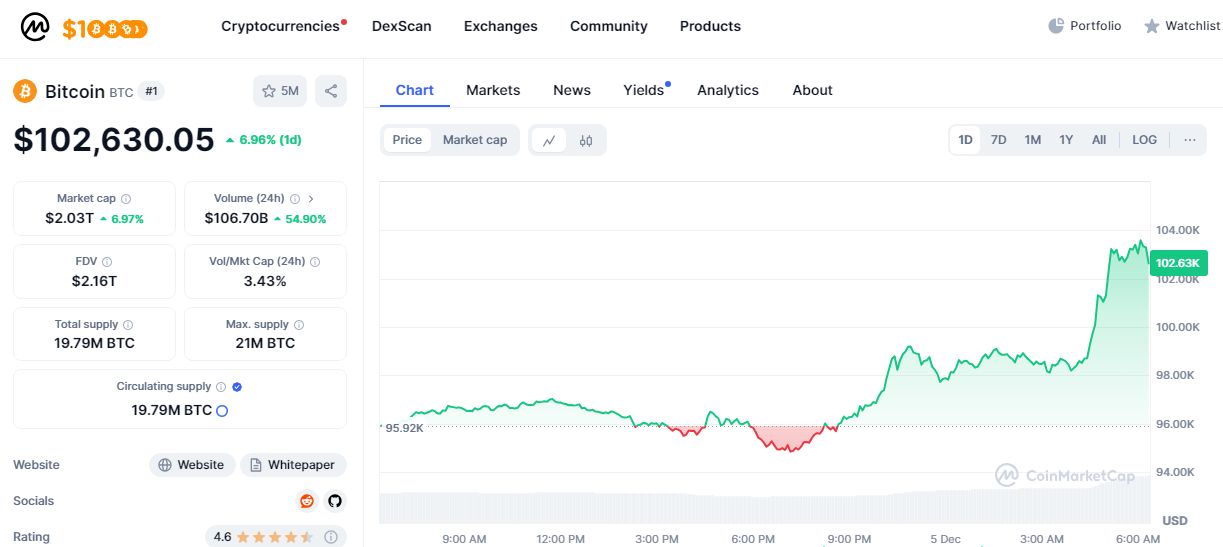
Task: Open the chart more options ellipsis
Action: tap(1190, 140)
